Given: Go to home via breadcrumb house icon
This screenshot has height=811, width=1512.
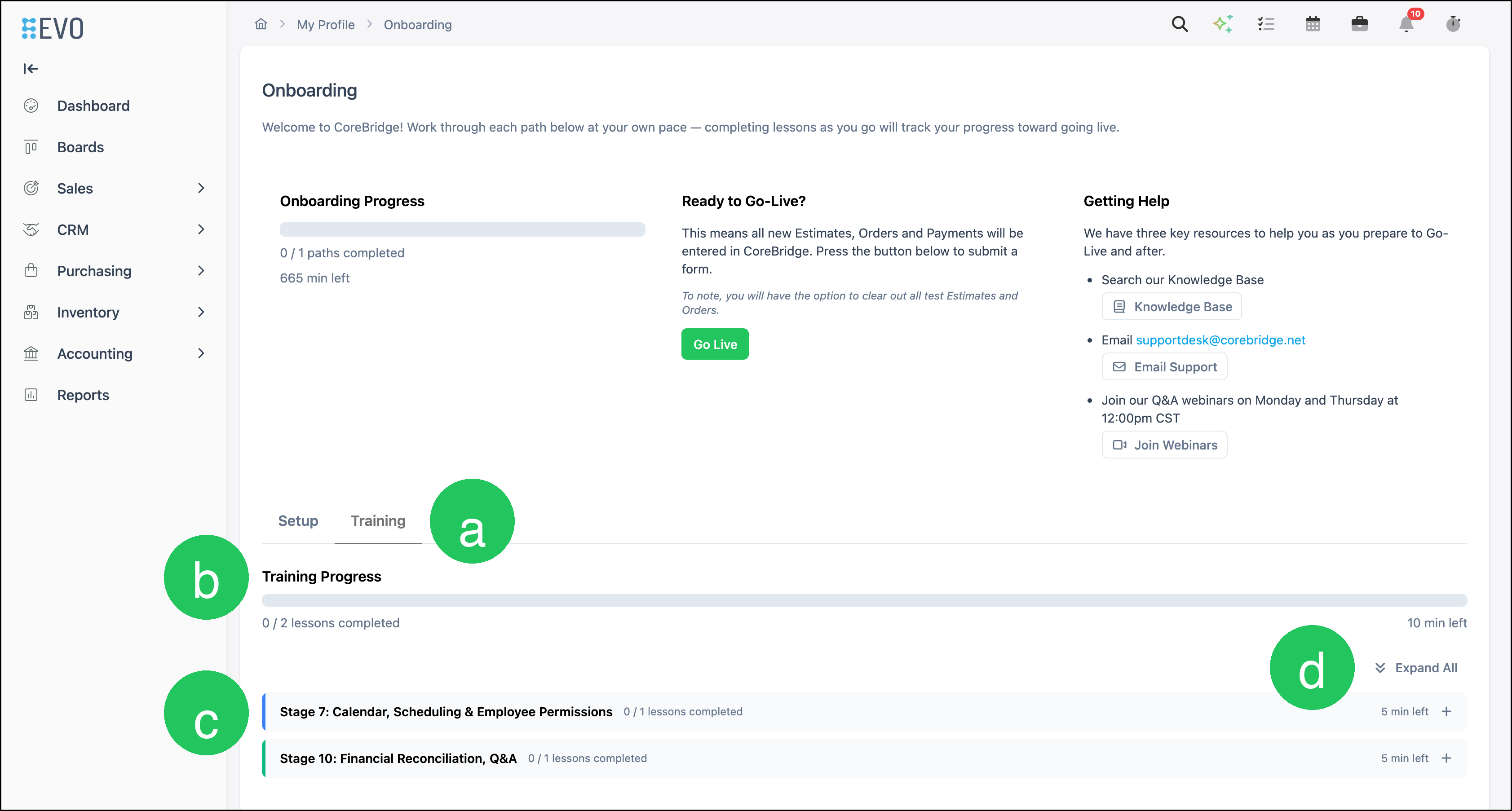Looking at the screenshot, I should (x=261, y=24).
